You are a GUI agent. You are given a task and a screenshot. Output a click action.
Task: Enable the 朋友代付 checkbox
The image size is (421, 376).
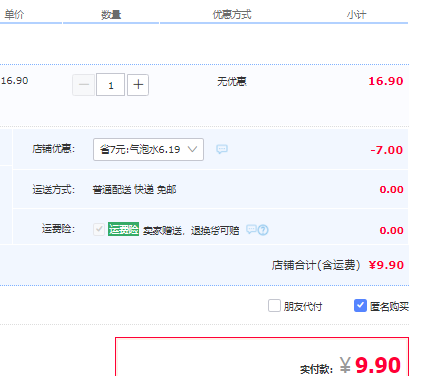[274, 305]
